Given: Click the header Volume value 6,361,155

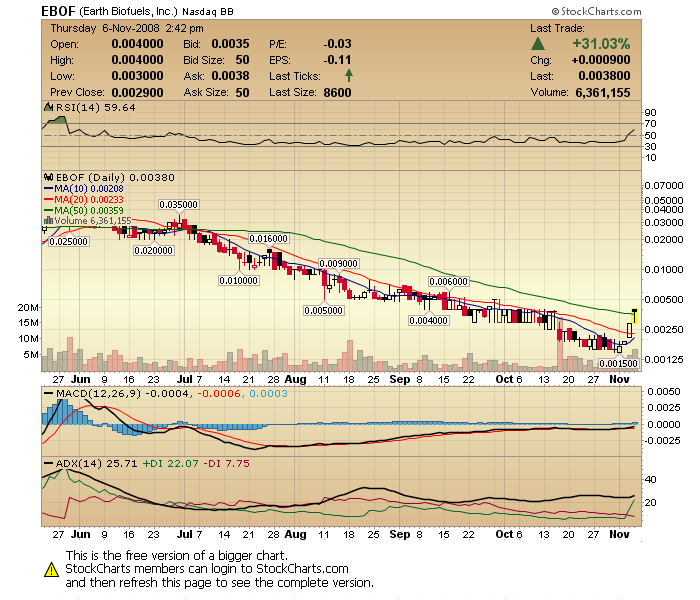Looking at the screenshot, I should (x=603, y=92).
